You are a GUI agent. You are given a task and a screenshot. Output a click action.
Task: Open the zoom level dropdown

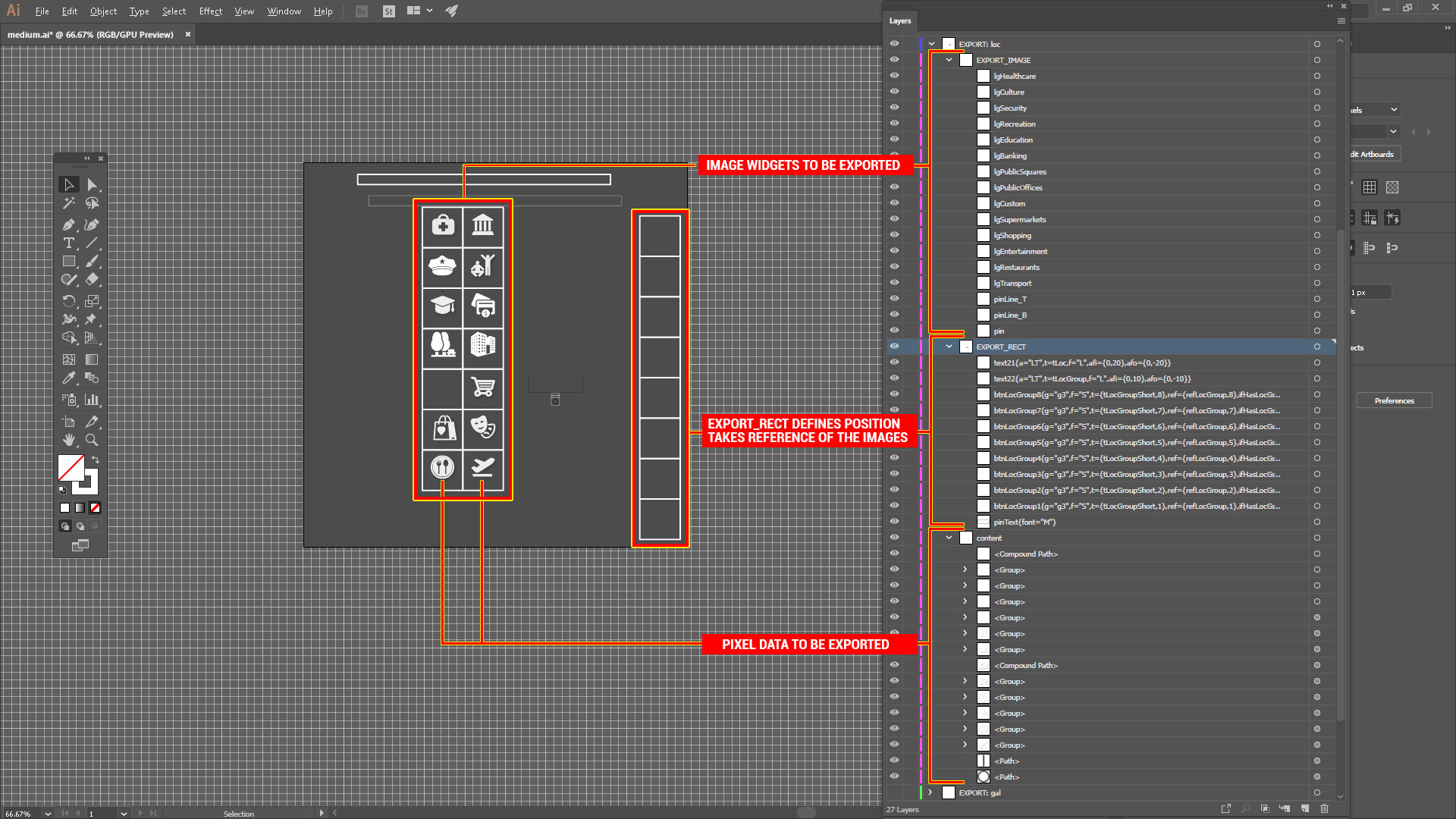click(x=48, y=814)
